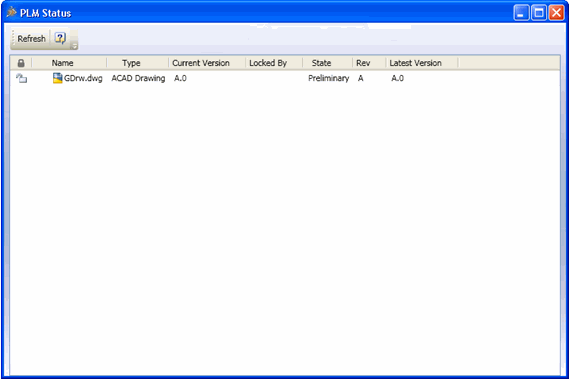This screenshot has height=379, width=569.
Task: Click the GDrw.dwg drawing file icon
Action: coord(57,78)
